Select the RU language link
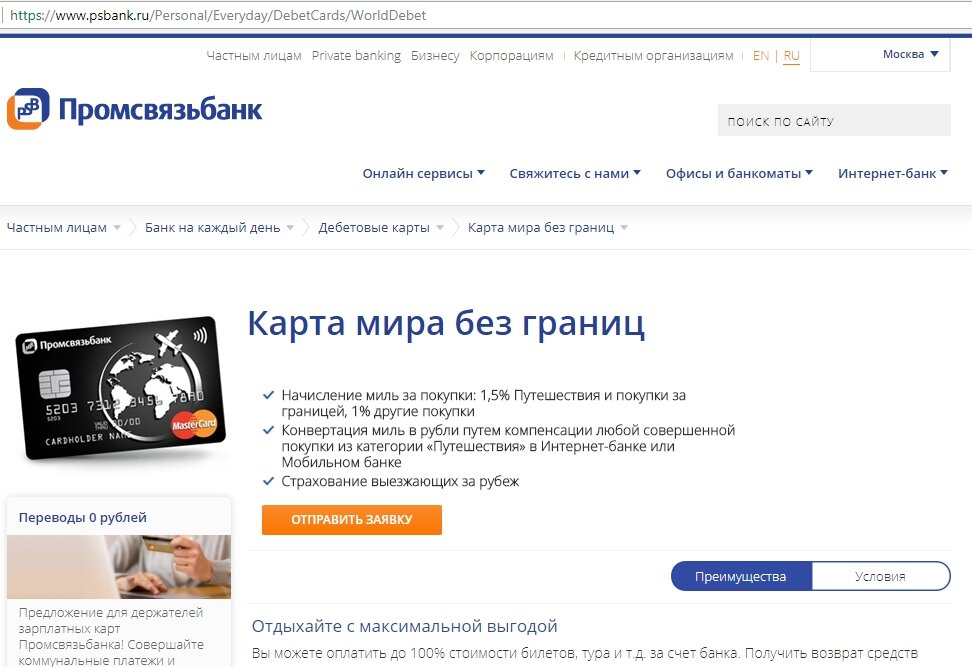The height and width of the screenshot is (667, 972). [x=792, y=56]
